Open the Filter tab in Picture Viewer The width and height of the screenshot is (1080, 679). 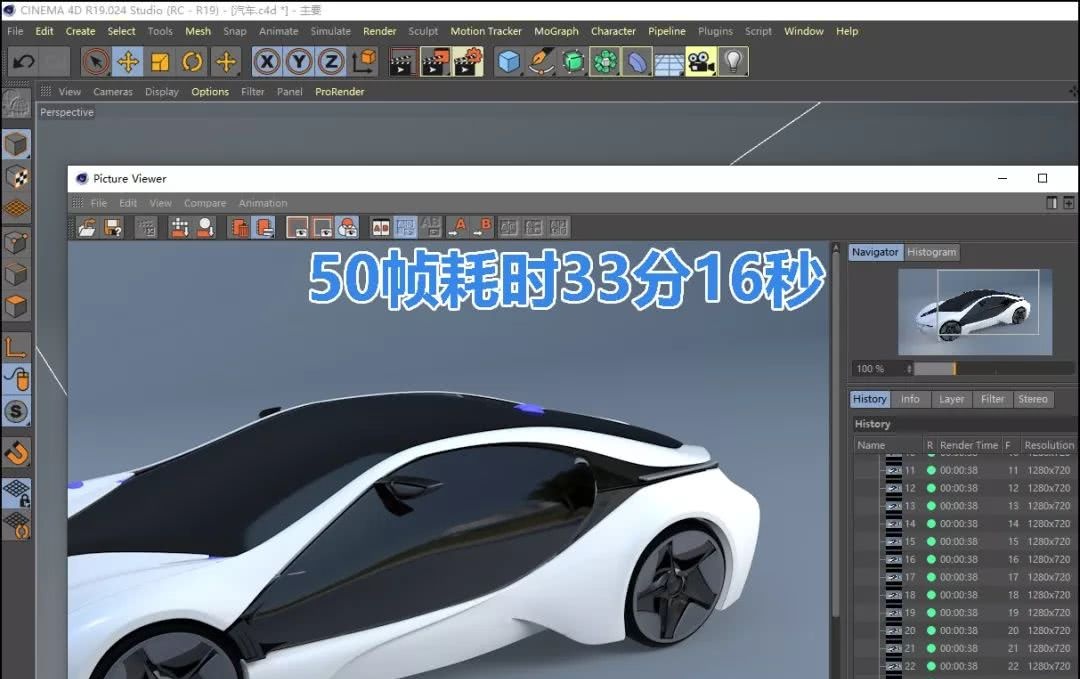tap(993, 399)
